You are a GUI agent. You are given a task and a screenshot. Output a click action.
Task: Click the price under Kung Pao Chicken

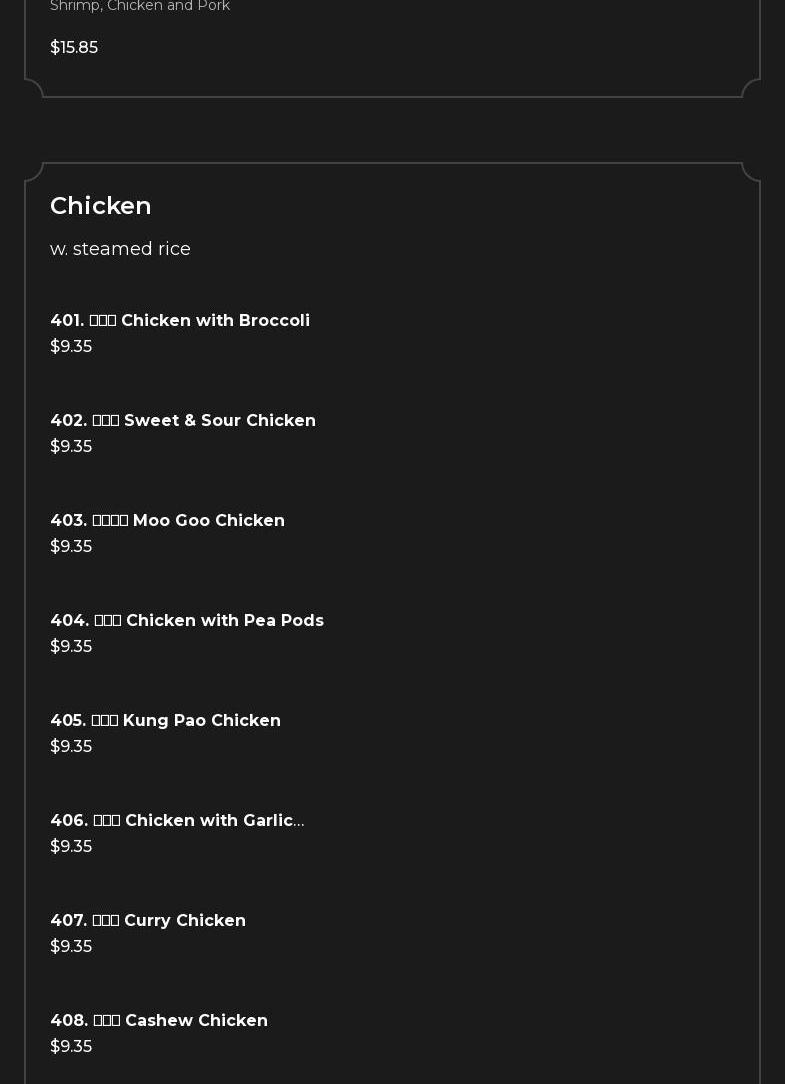(x=71, y=746)
